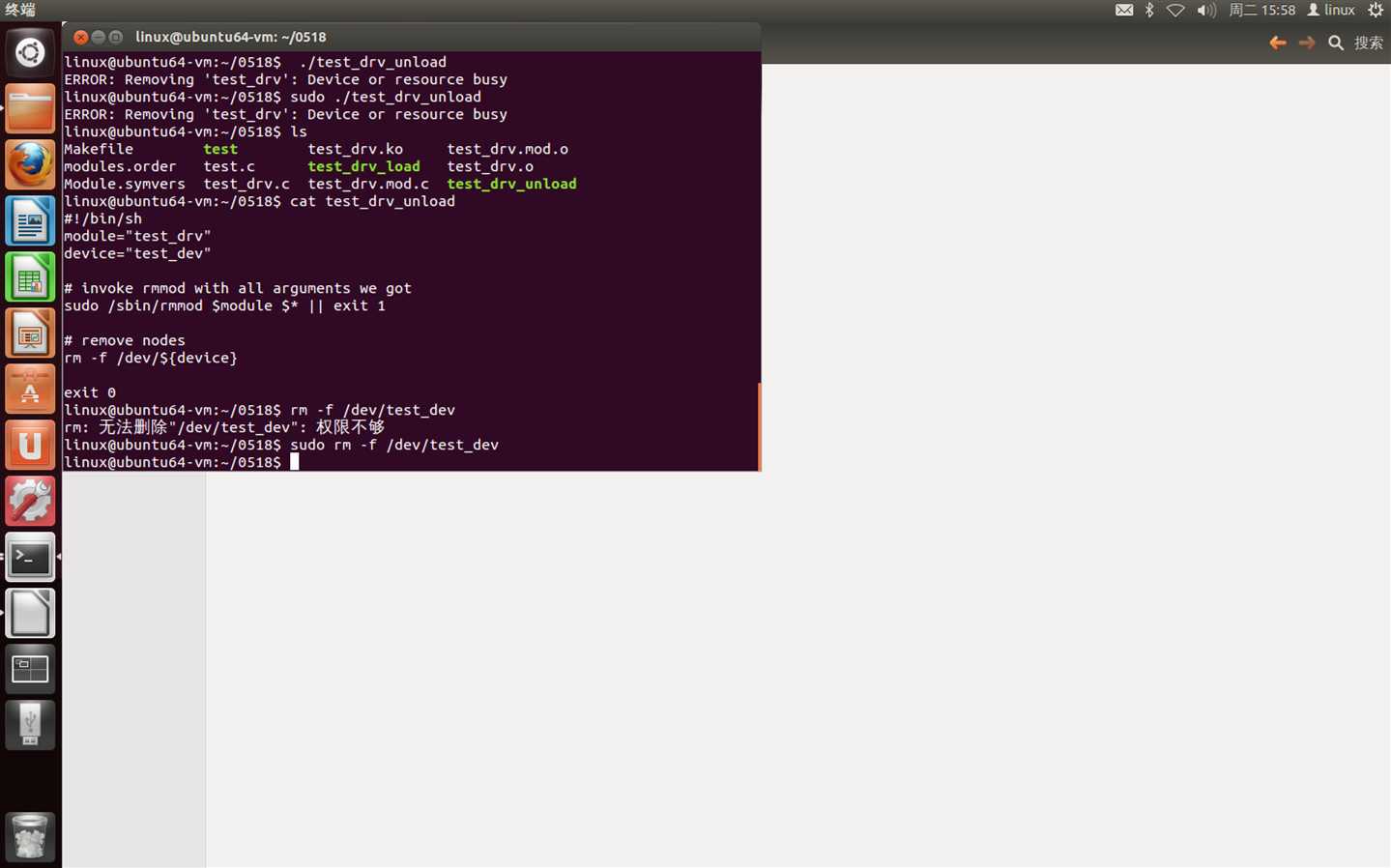This screenshot has height=868, width=1391.
Task: Open blank document icon in launcher
Action: (x=30, y=613)
